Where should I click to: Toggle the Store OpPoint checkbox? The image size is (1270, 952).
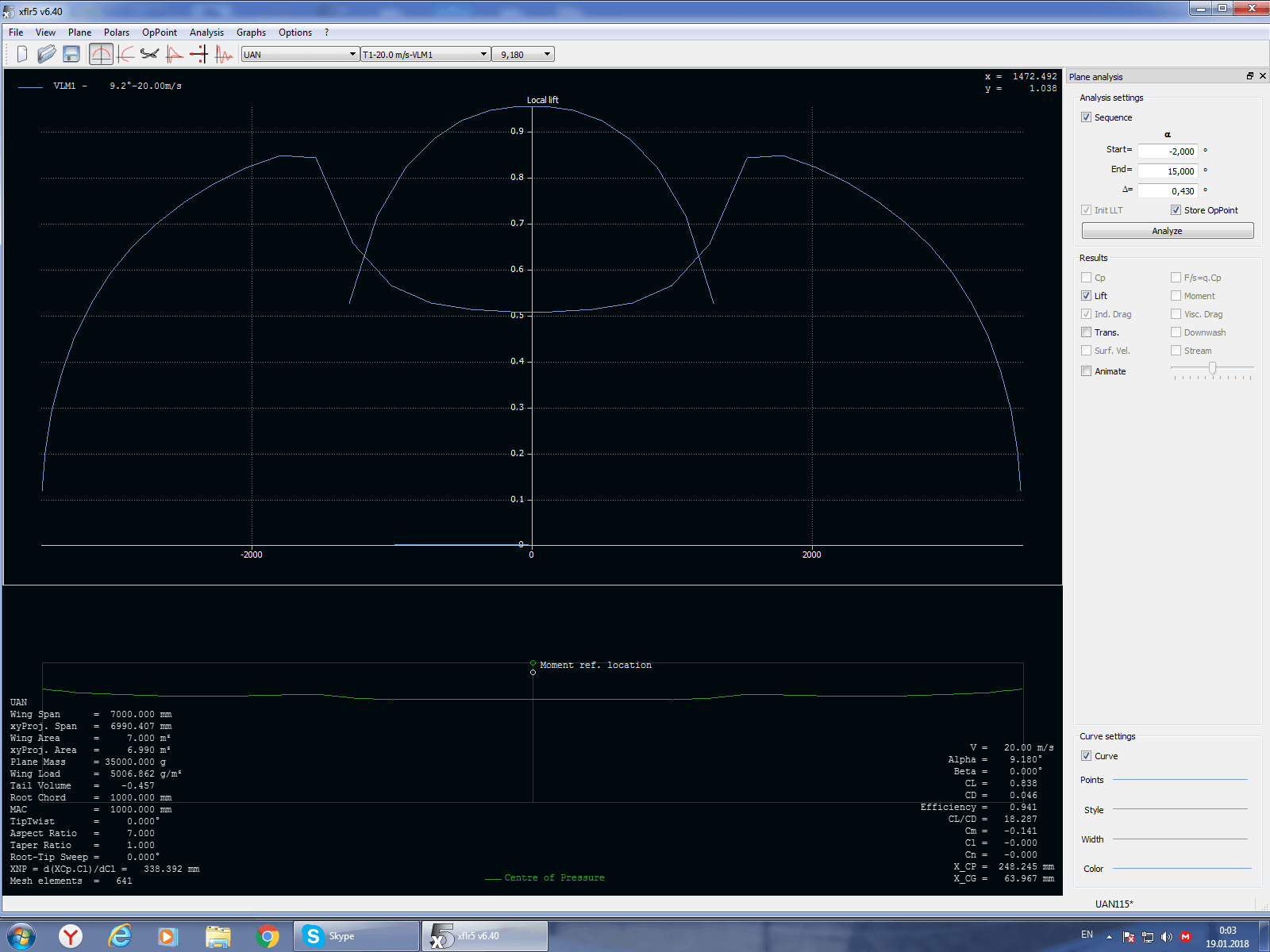pyautogui.click(x=1176, y=210)
